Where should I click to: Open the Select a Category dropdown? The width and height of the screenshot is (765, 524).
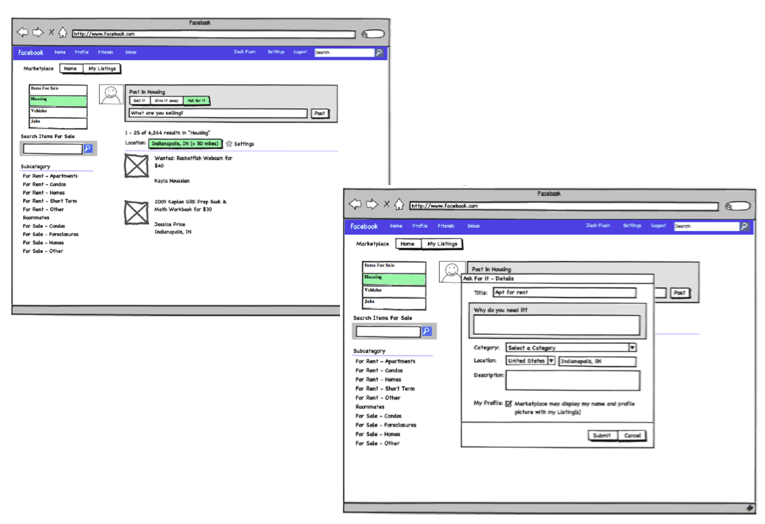(x=571, y=347)
